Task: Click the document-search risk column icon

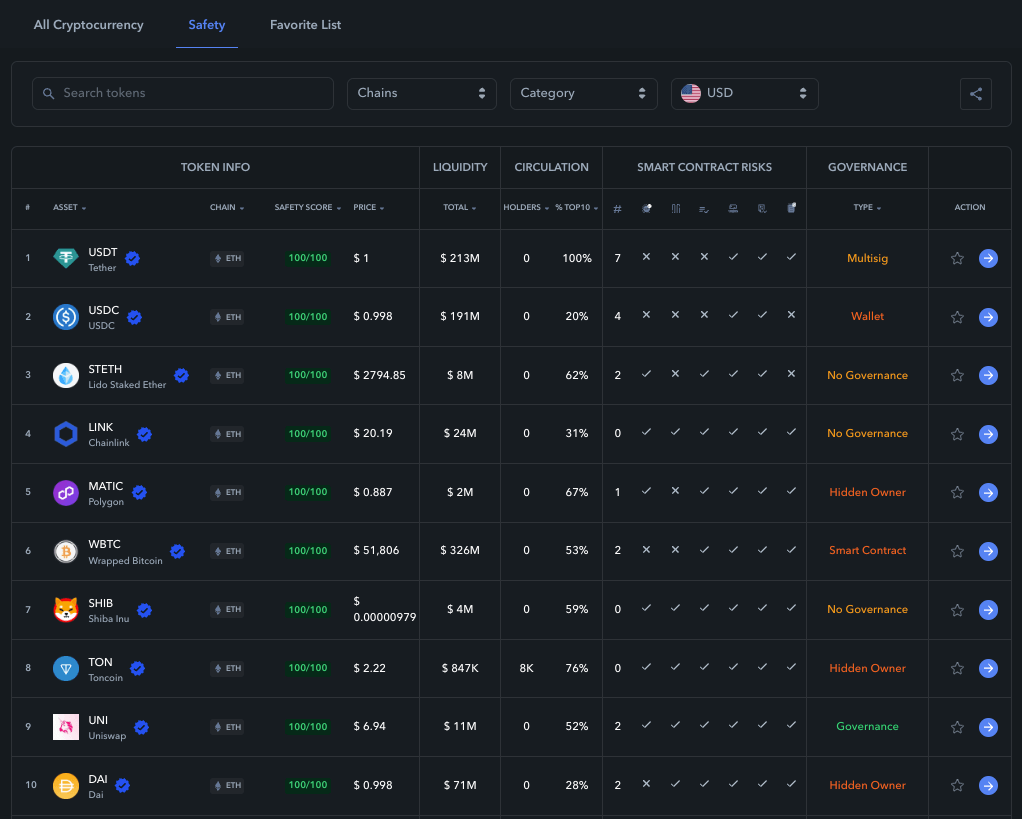Action: point(762,208)
